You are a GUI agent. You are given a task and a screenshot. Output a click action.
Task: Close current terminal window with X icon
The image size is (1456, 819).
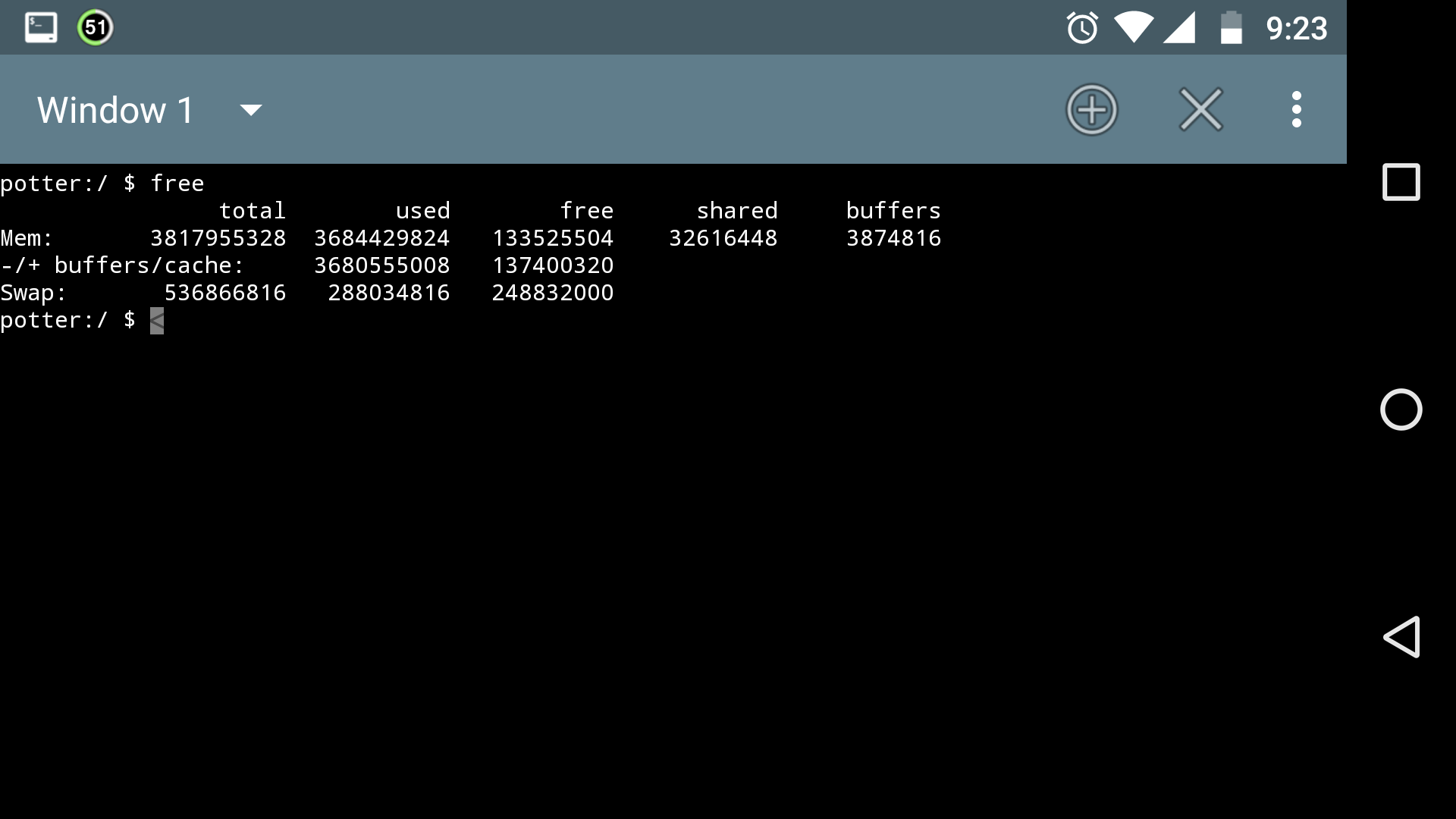1200,110
